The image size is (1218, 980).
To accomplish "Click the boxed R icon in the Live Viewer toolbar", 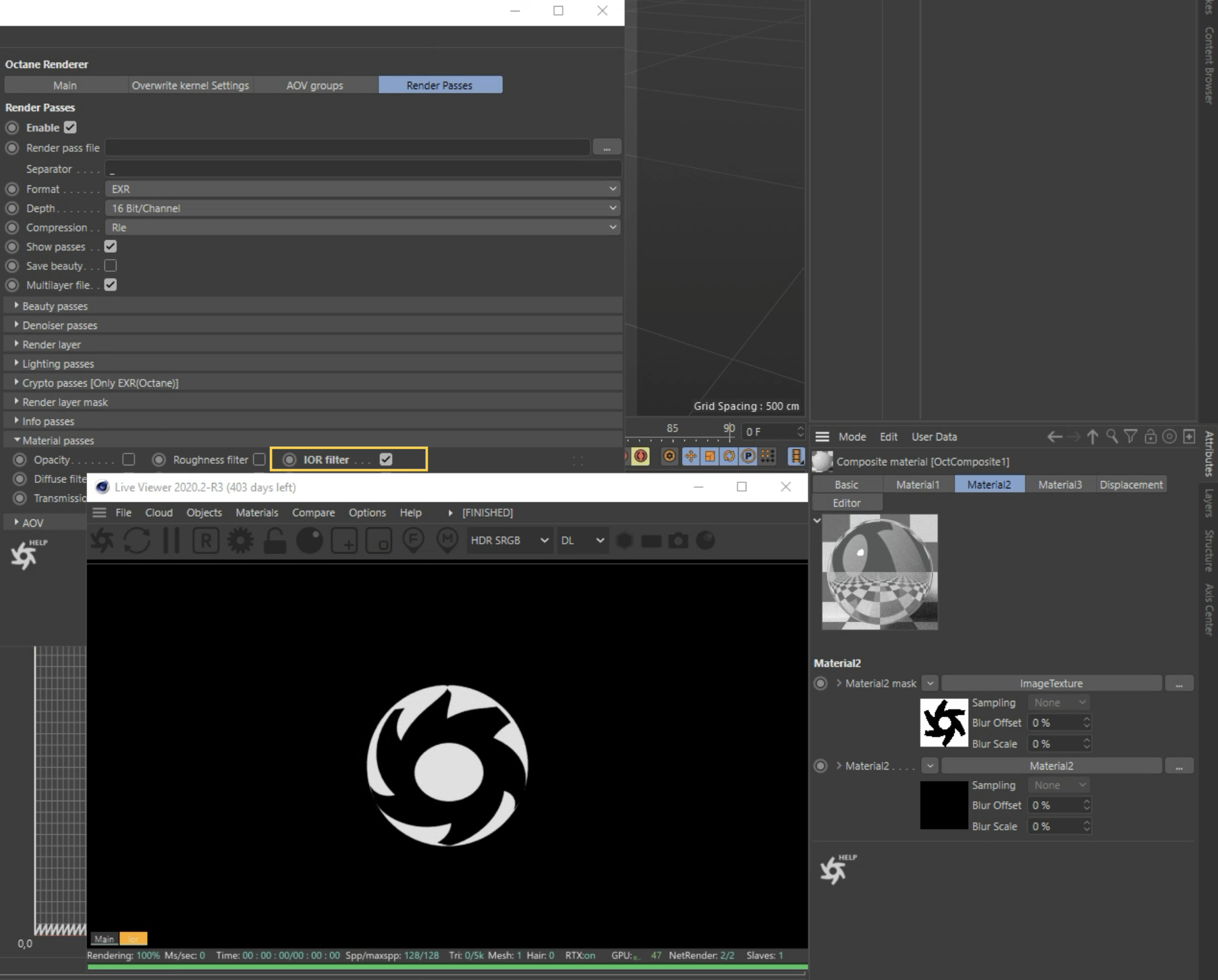I will (x=206, y=540).
